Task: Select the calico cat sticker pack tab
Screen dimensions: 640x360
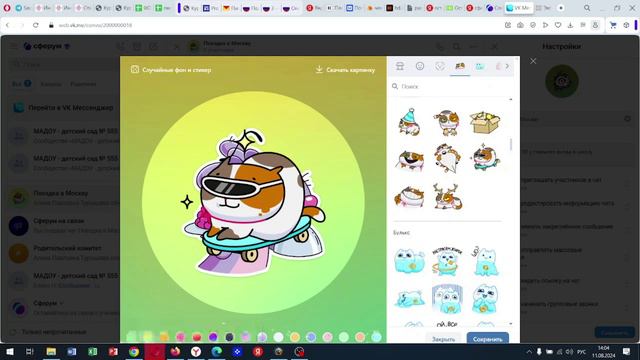Action: tap(460, 66)
